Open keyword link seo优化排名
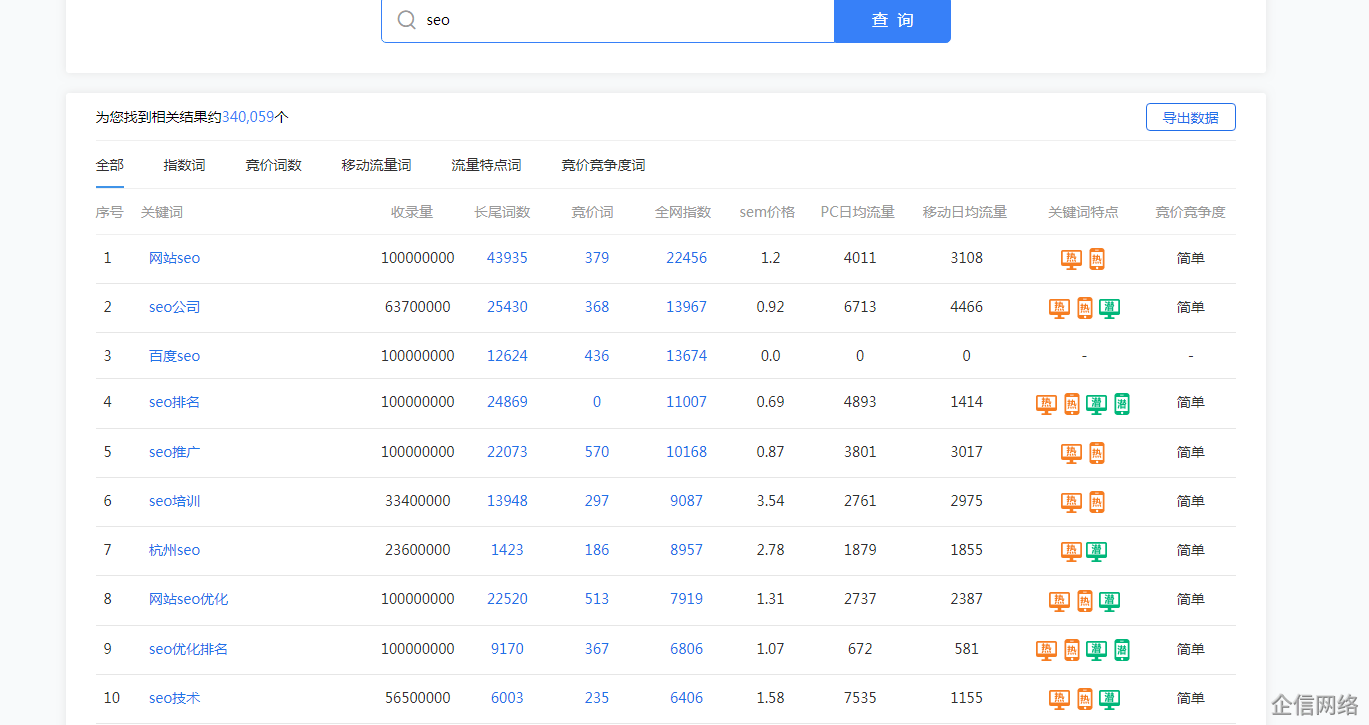The width and height of the screenshot is (1369, 725). pos(188,649)
